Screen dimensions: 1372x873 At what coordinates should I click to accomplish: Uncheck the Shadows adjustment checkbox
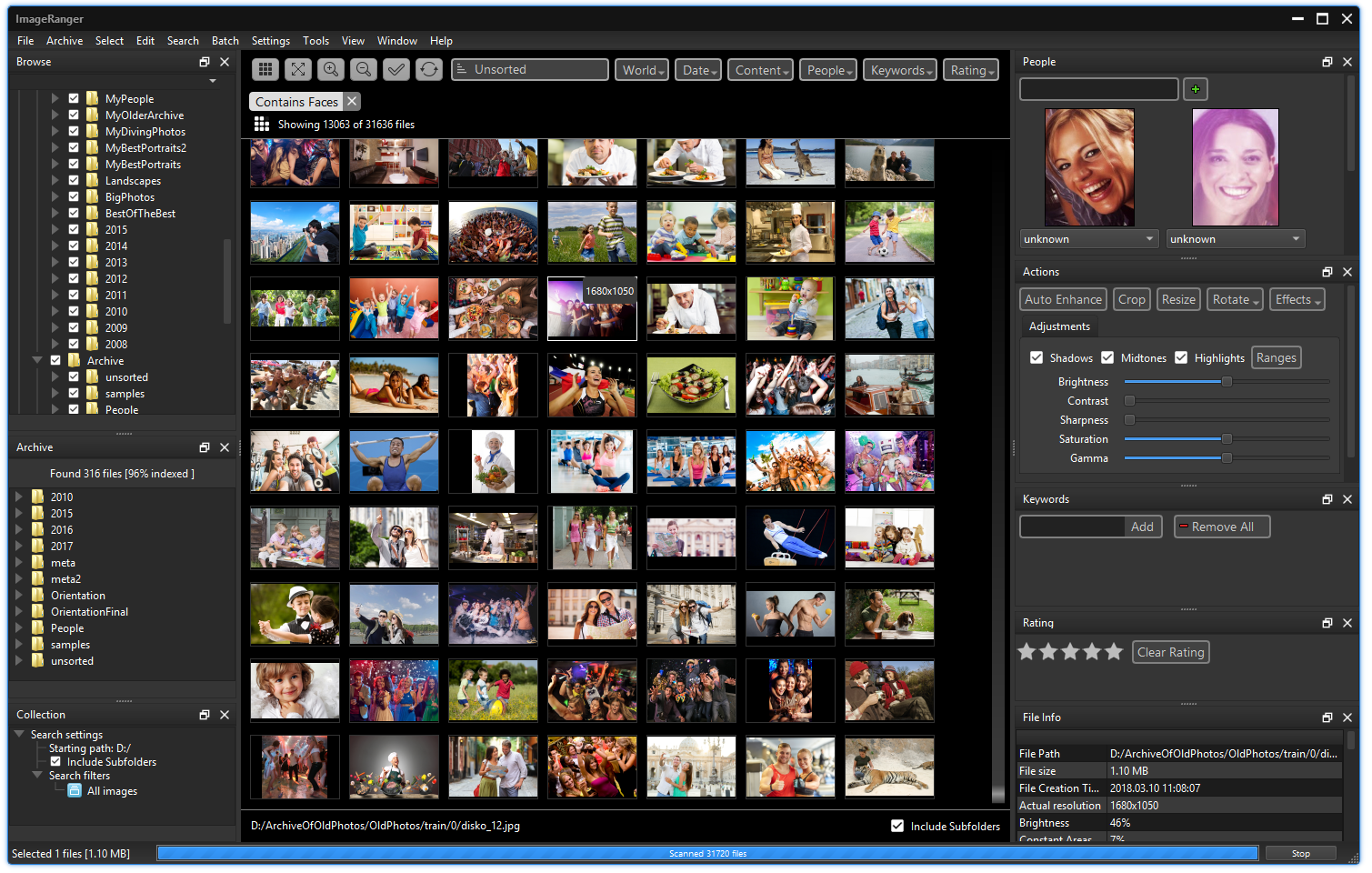[1037, 357]
